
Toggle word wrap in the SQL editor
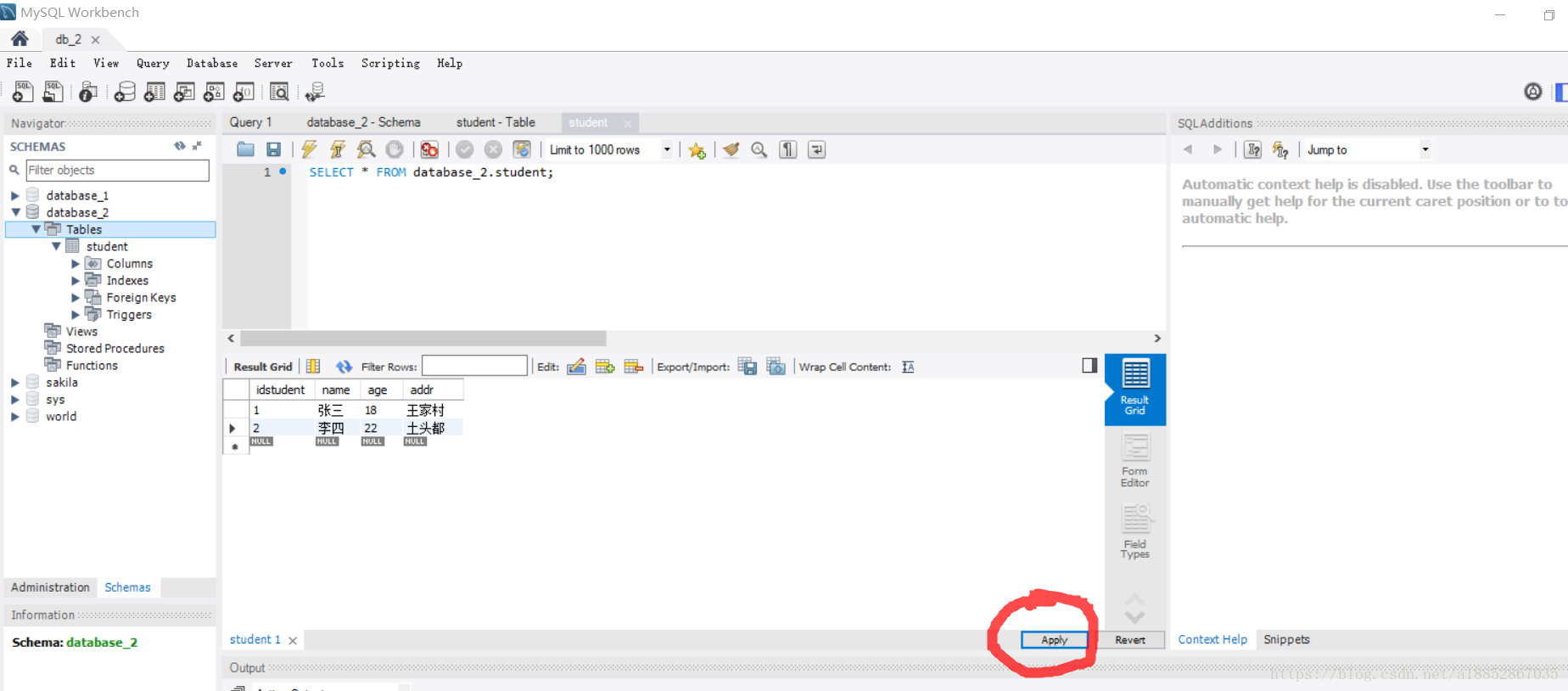817,149
